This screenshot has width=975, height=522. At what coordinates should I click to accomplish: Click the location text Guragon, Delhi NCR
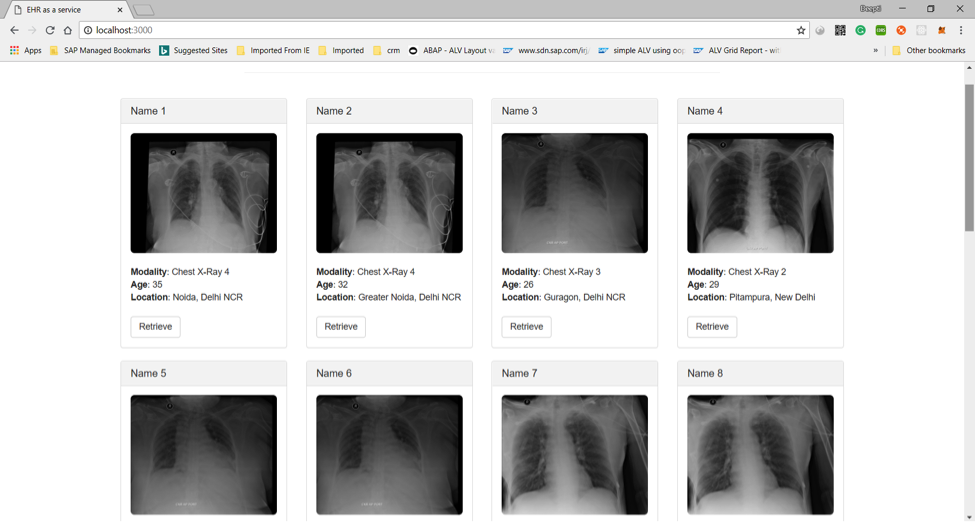585,297
